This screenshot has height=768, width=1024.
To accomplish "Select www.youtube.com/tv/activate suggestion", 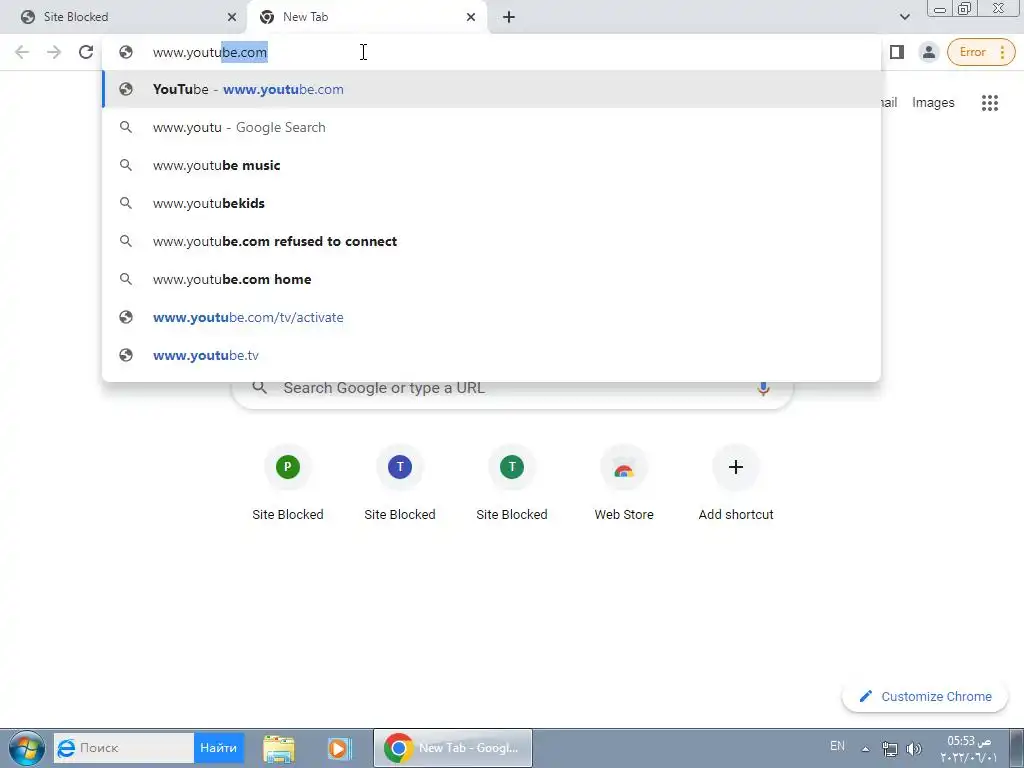I will pyautogui.click(x=491, y=317).
